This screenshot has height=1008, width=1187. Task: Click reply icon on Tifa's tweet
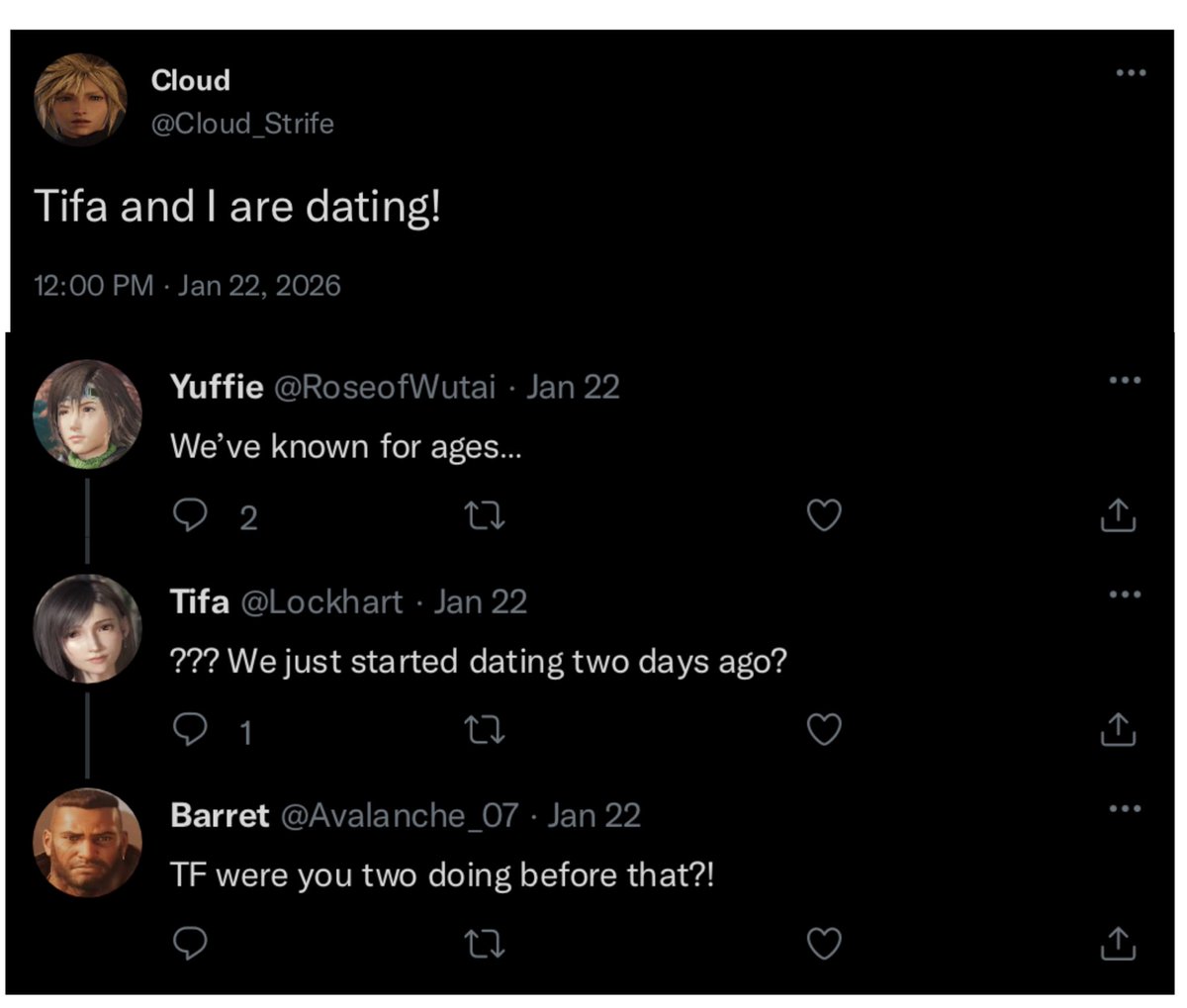click(x=190, y=730)
